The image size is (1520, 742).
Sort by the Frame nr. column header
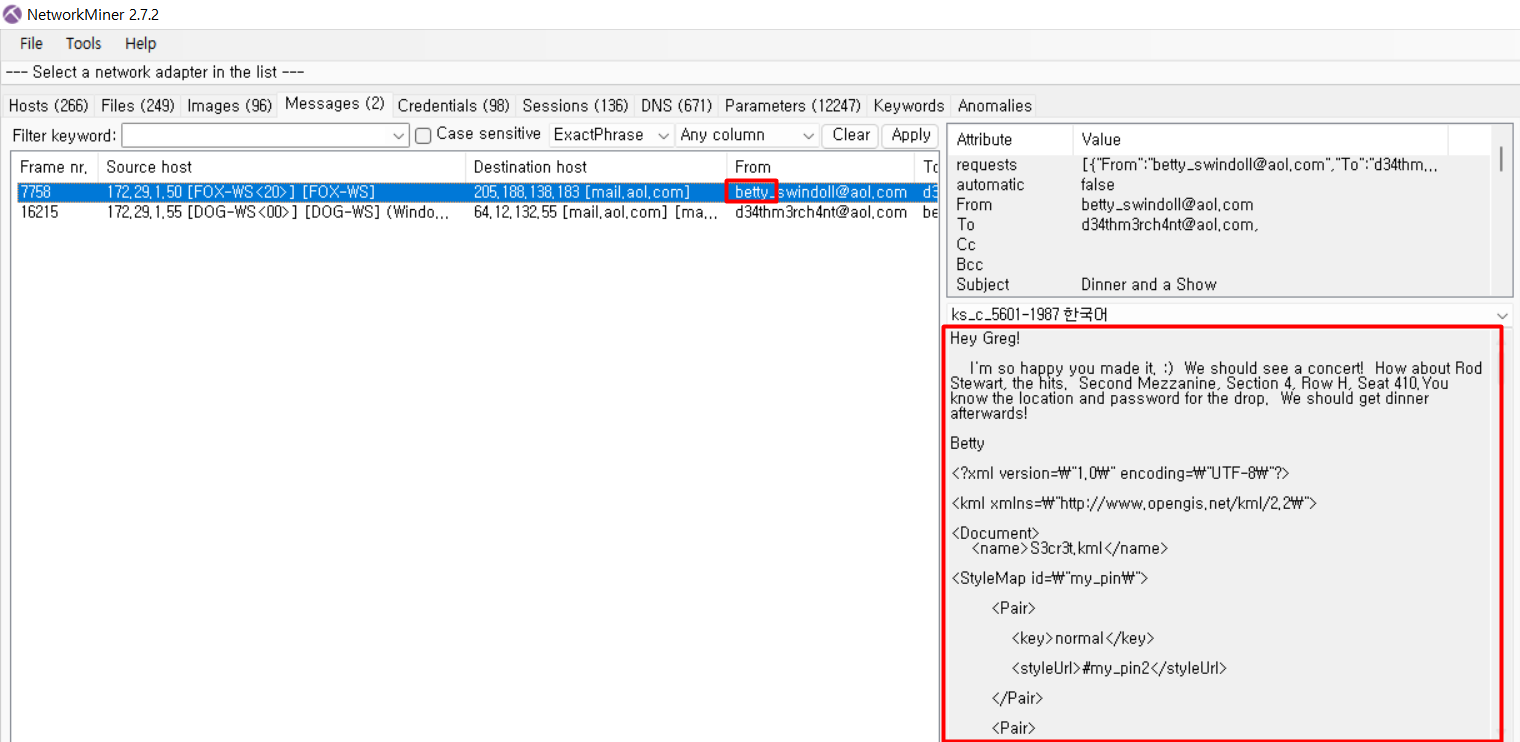(x=54, y=167)
